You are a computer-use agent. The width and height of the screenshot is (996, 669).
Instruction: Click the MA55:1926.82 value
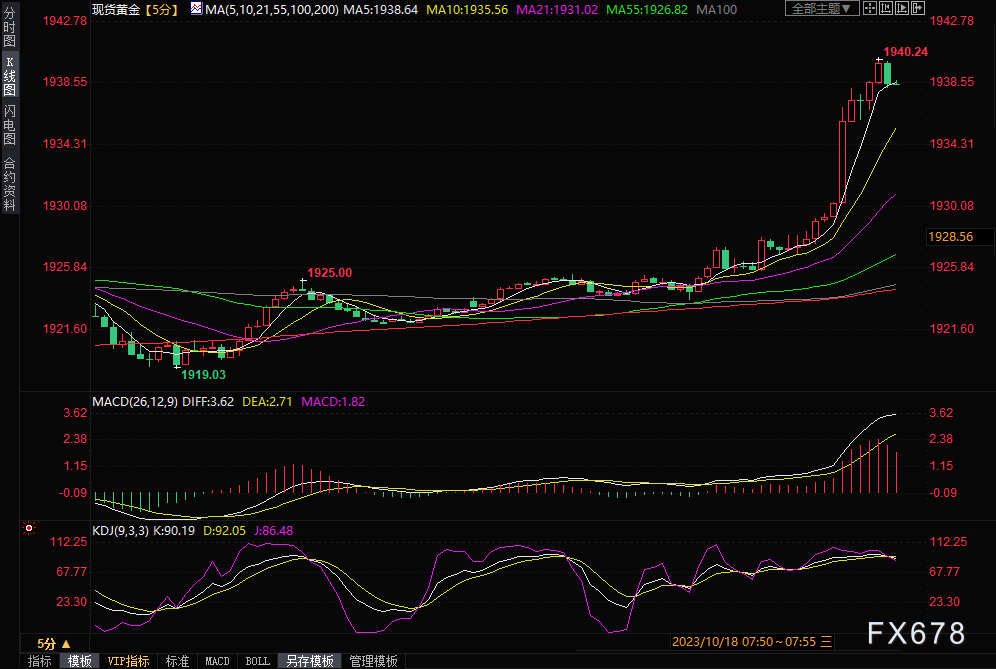(x=647, y=10)
